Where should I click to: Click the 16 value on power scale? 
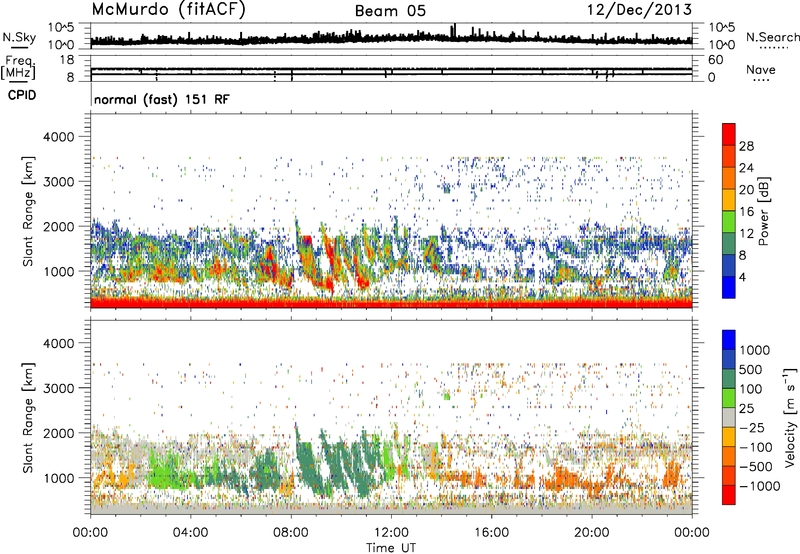[x=746, y=212]
